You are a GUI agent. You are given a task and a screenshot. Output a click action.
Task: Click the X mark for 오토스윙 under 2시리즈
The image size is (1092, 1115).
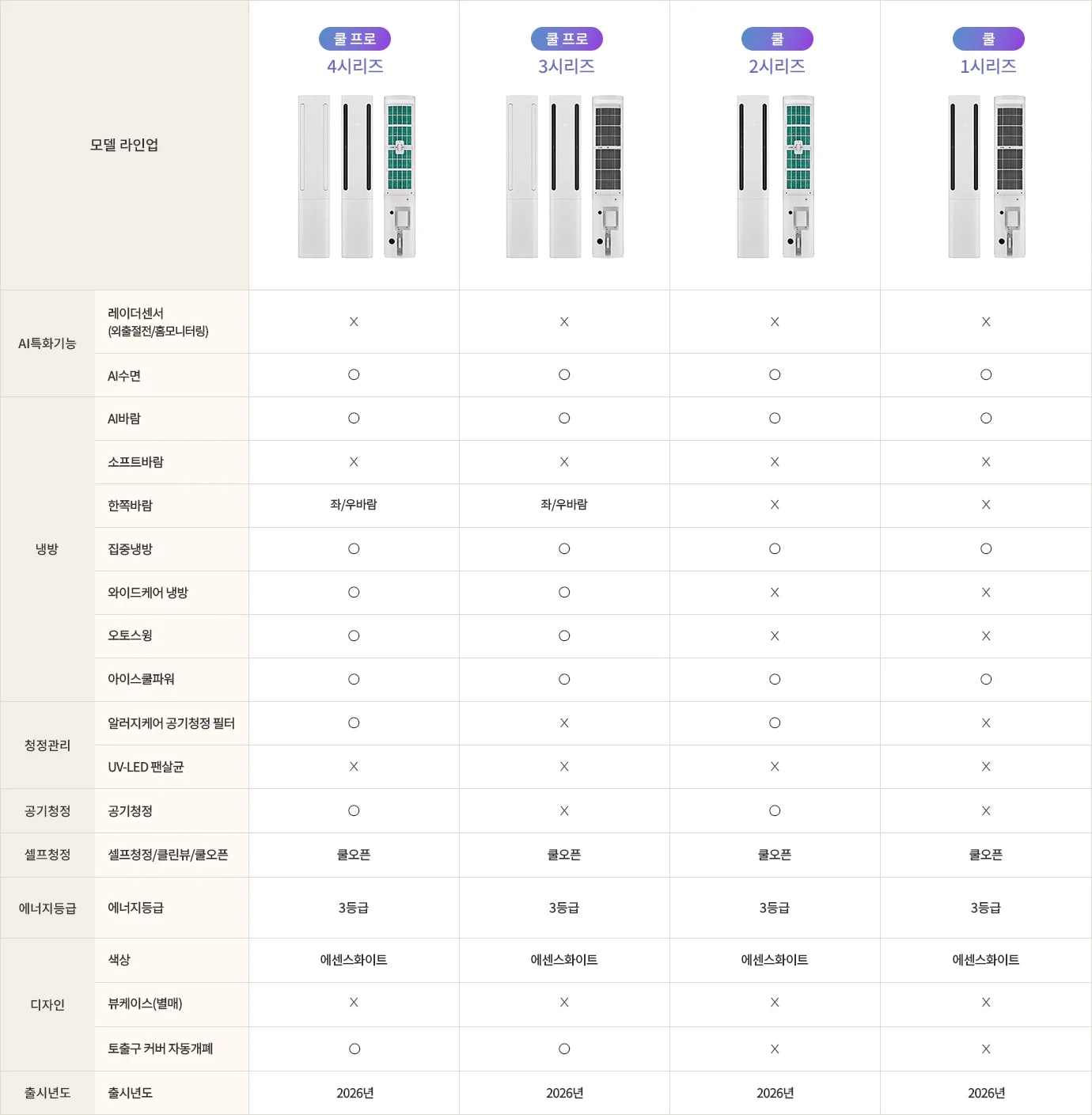775,636
